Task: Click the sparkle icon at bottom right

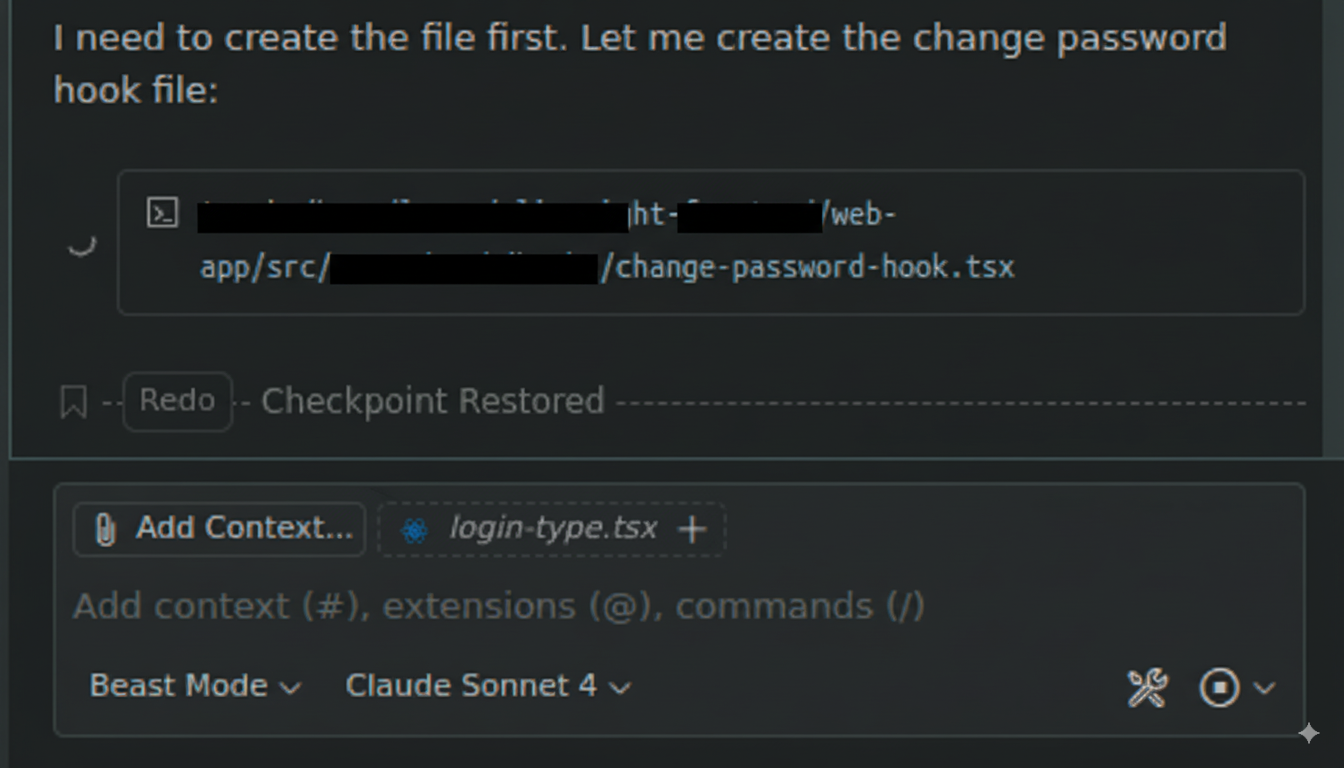Action: [1308, 733]
